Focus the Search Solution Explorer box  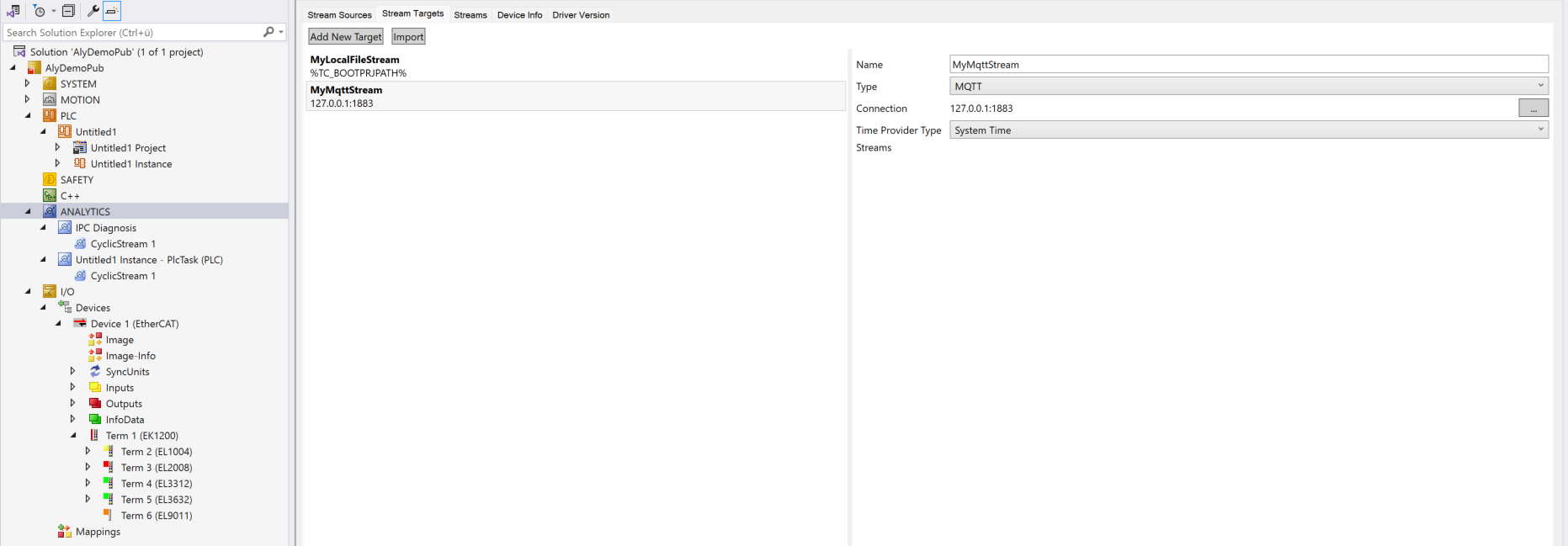click(x=133, y=32)
